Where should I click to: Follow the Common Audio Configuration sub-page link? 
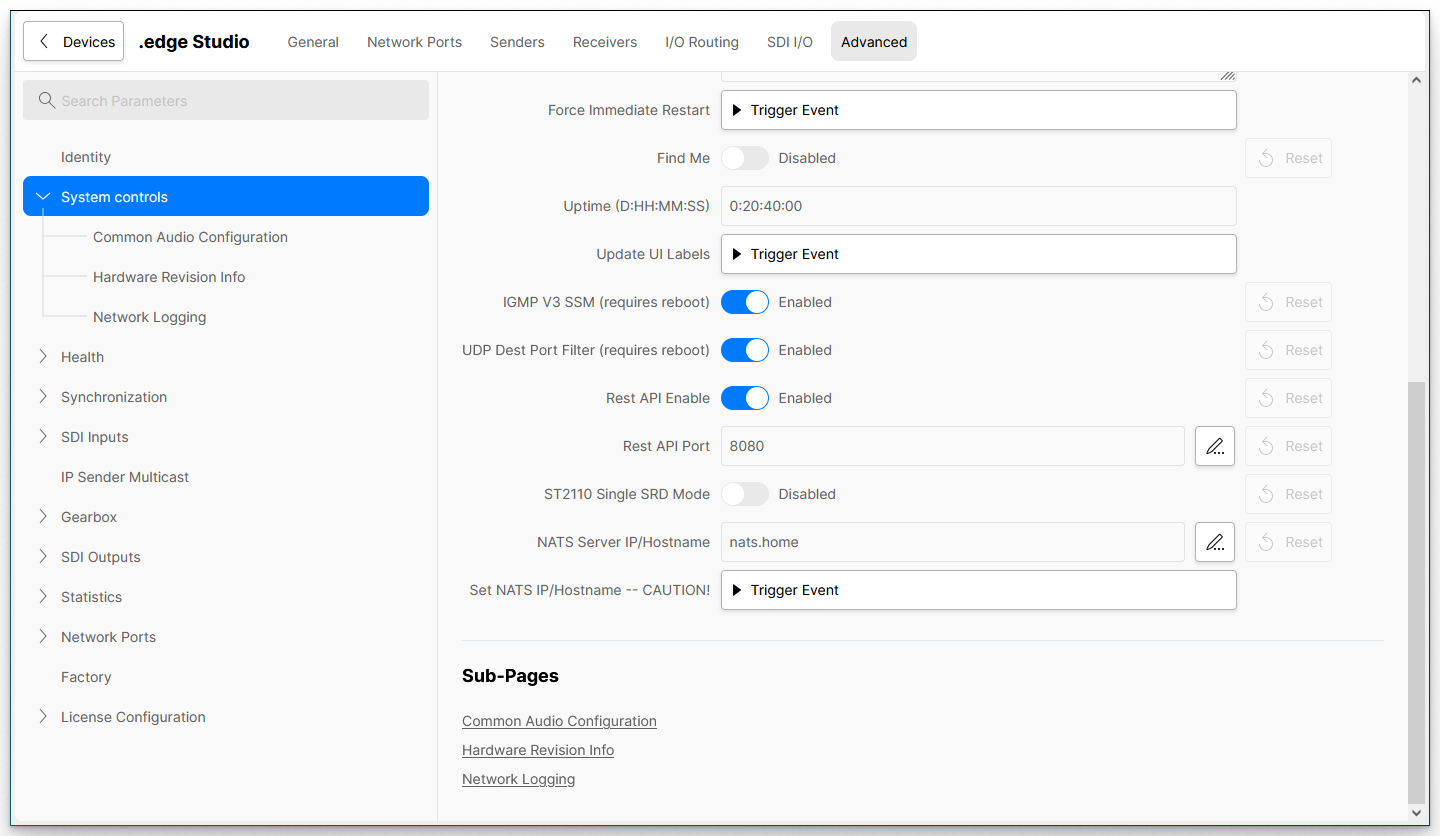click(559, 721)
